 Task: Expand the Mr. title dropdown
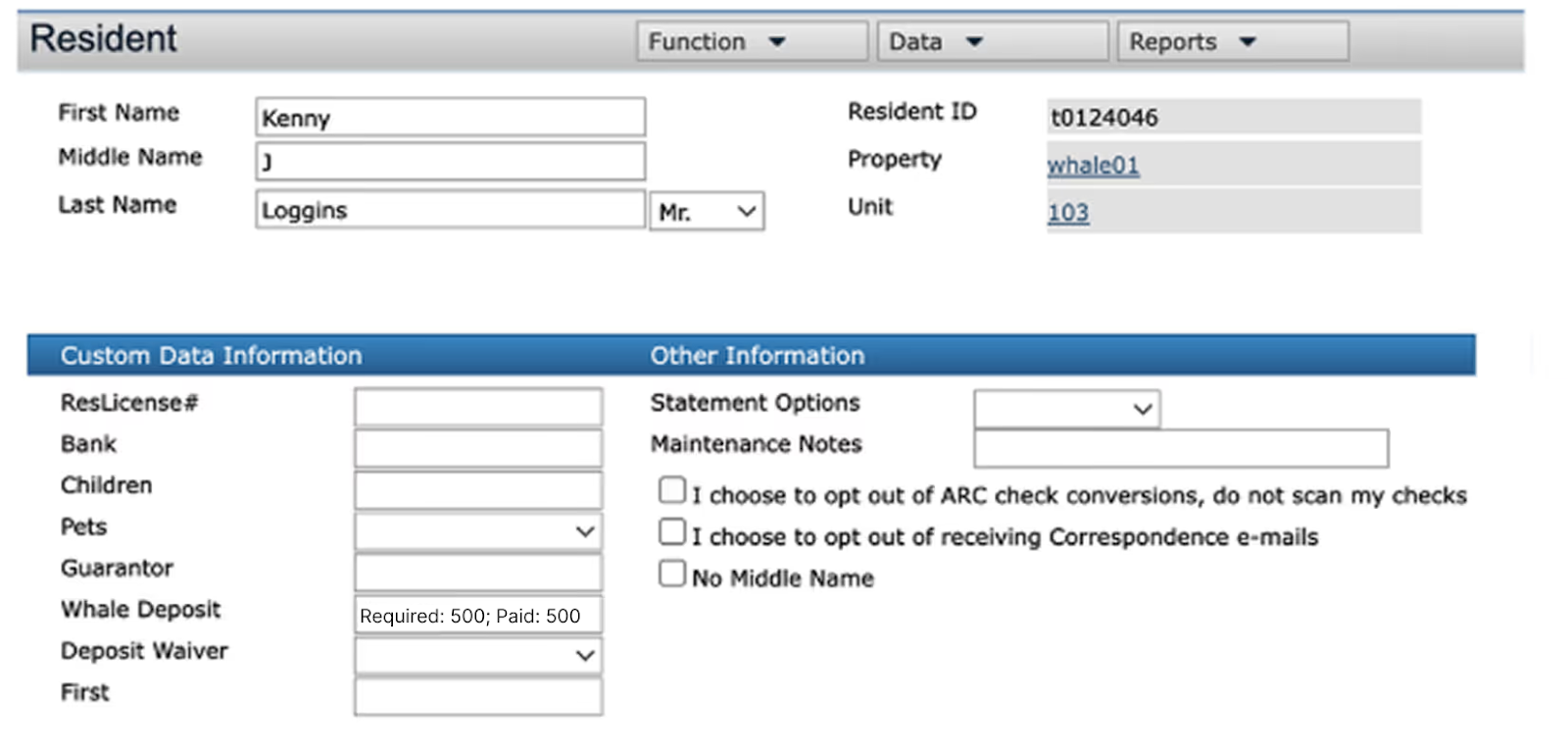click(707, 211)
